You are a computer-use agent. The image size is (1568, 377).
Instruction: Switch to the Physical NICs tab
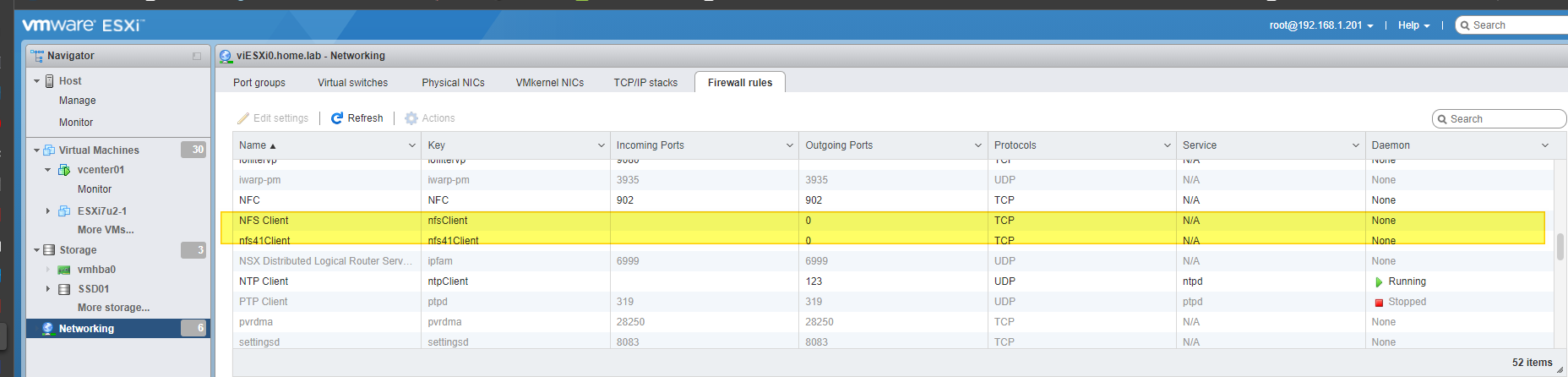pos(454,83)
